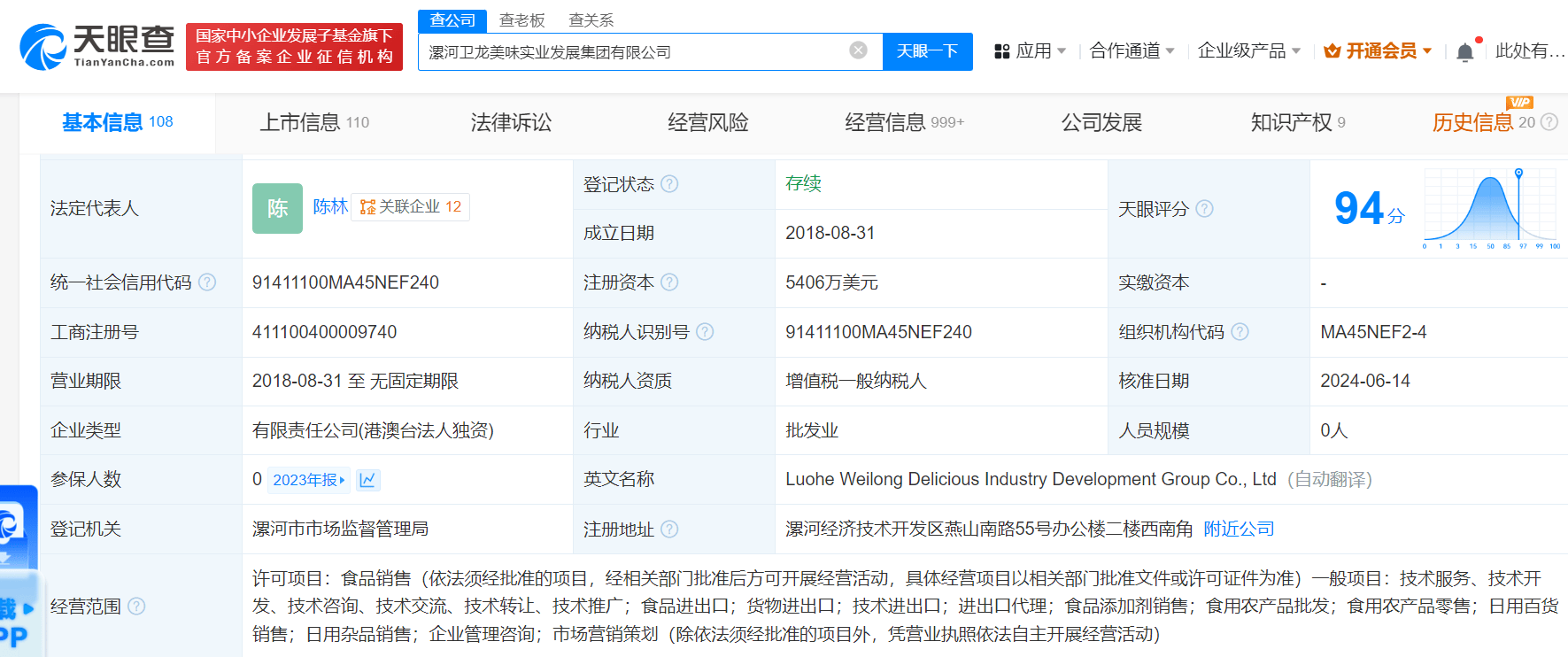Select organization code MA45NEF2-4

[1373, 332]
